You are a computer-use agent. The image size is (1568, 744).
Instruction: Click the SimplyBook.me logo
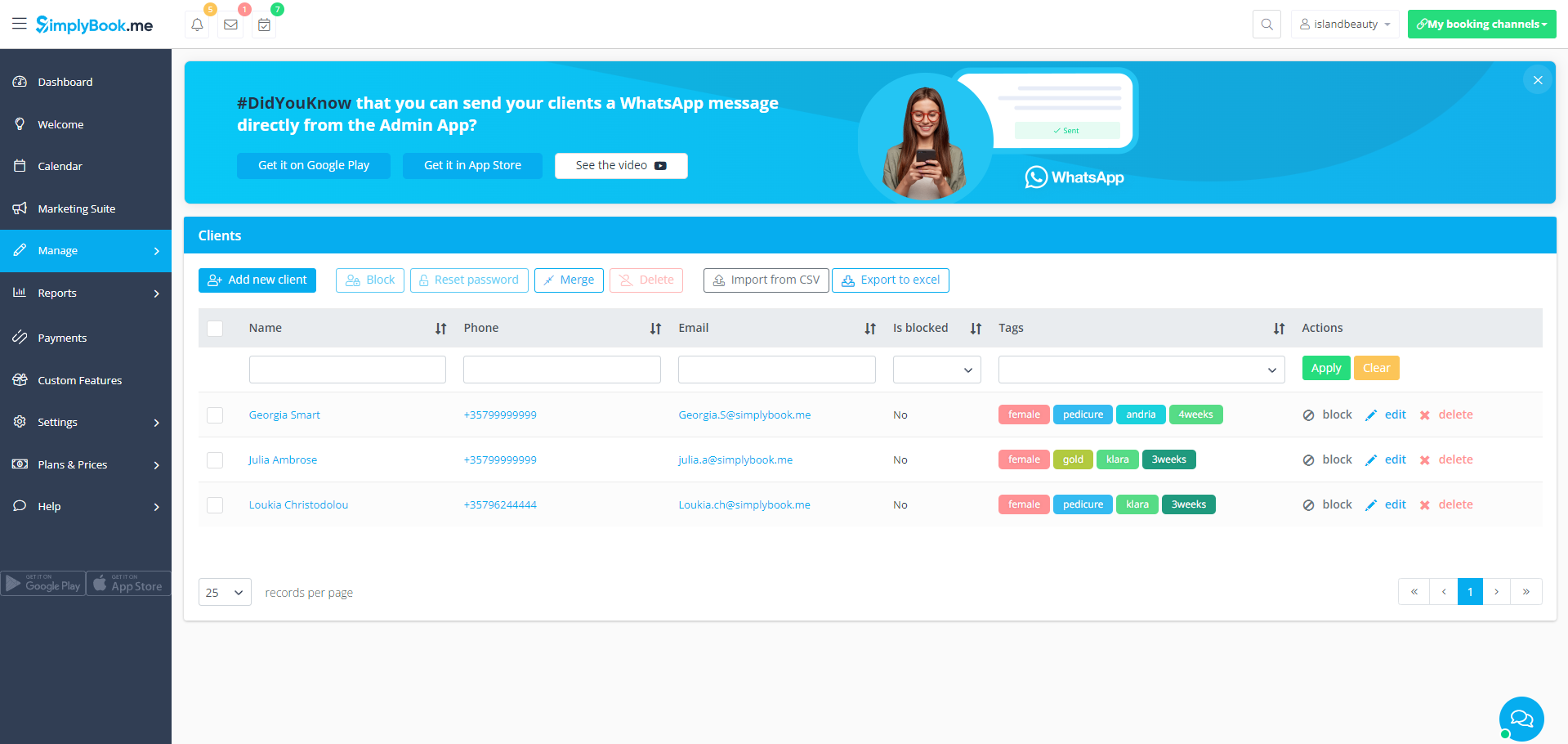94,25
